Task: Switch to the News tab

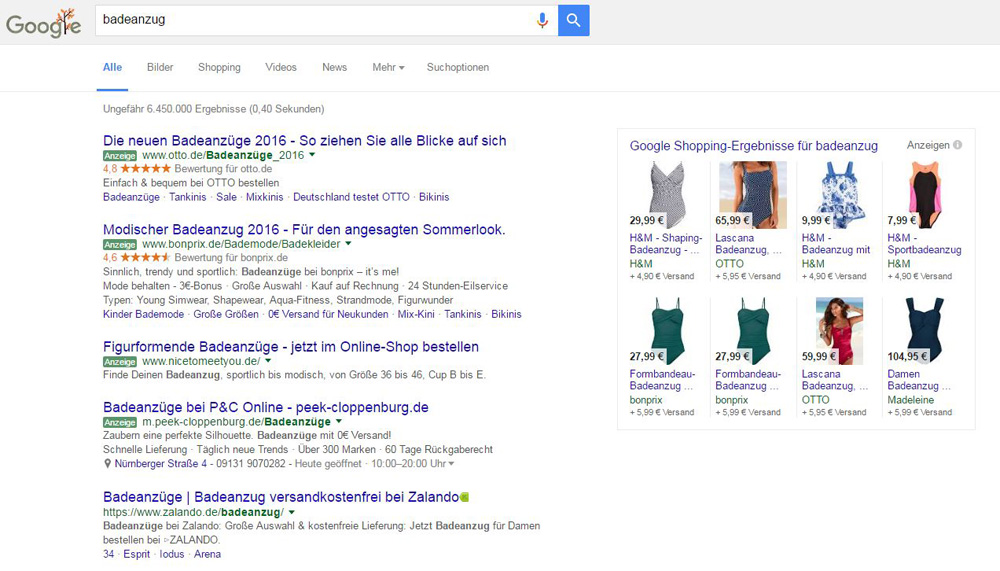Action: click(334, 67)
